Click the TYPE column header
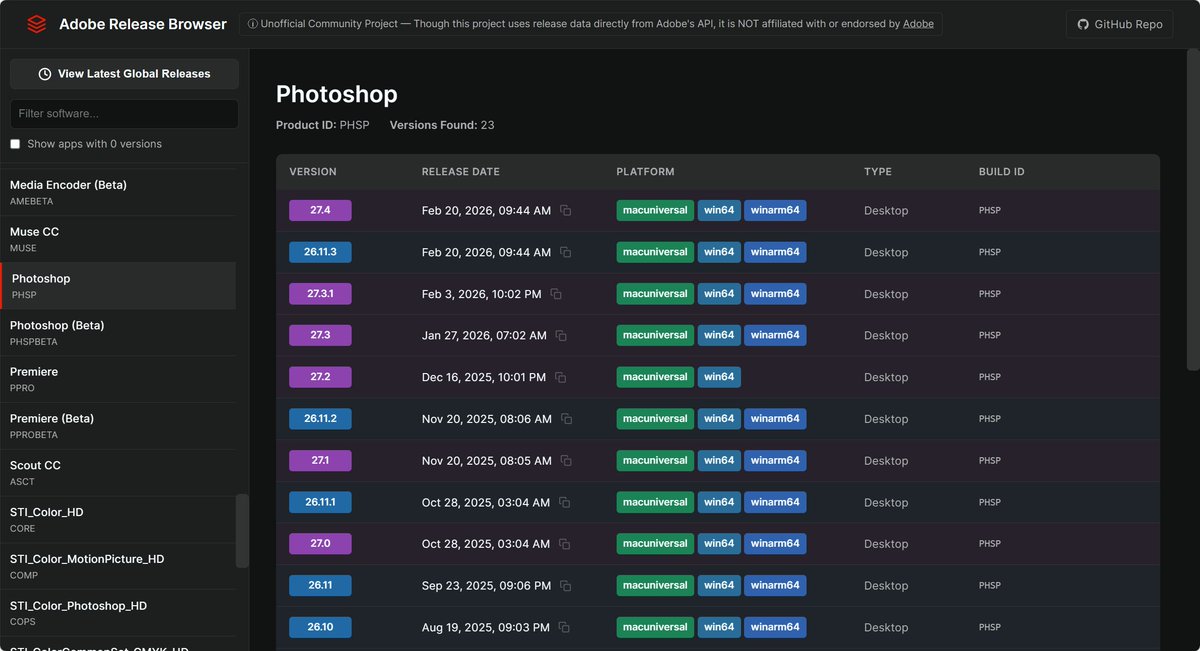The image size is (1200, 651). (878, 172)
